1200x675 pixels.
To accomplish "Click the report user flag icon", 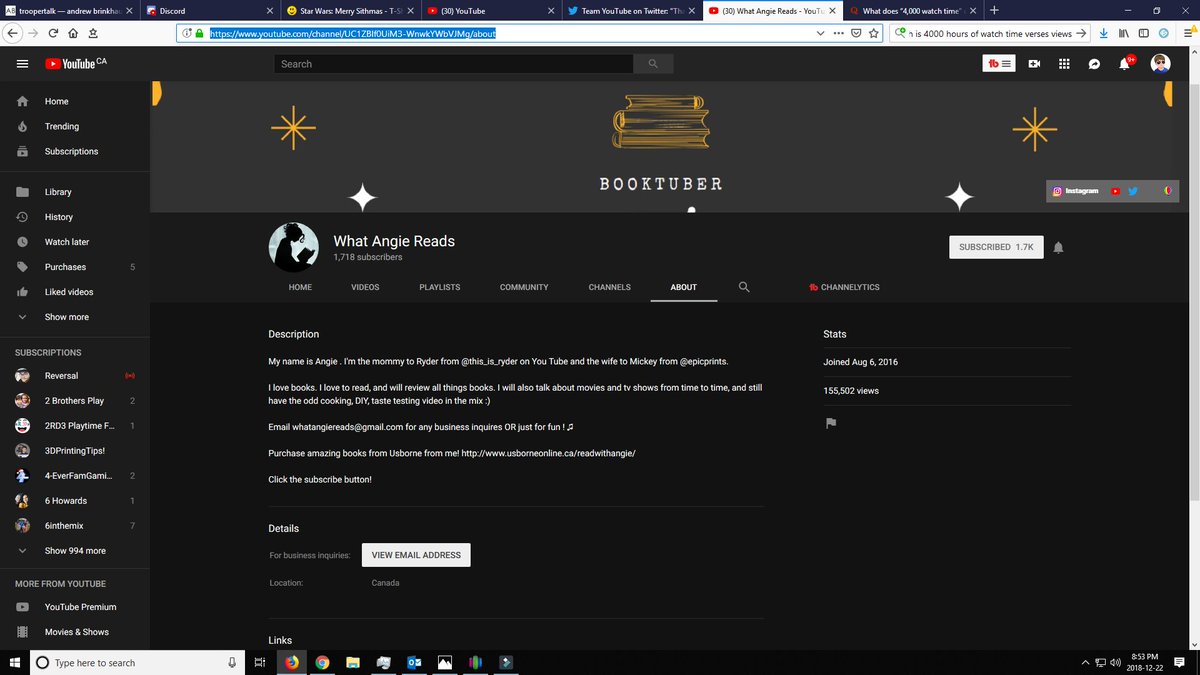I will click(x=830, y=423).
